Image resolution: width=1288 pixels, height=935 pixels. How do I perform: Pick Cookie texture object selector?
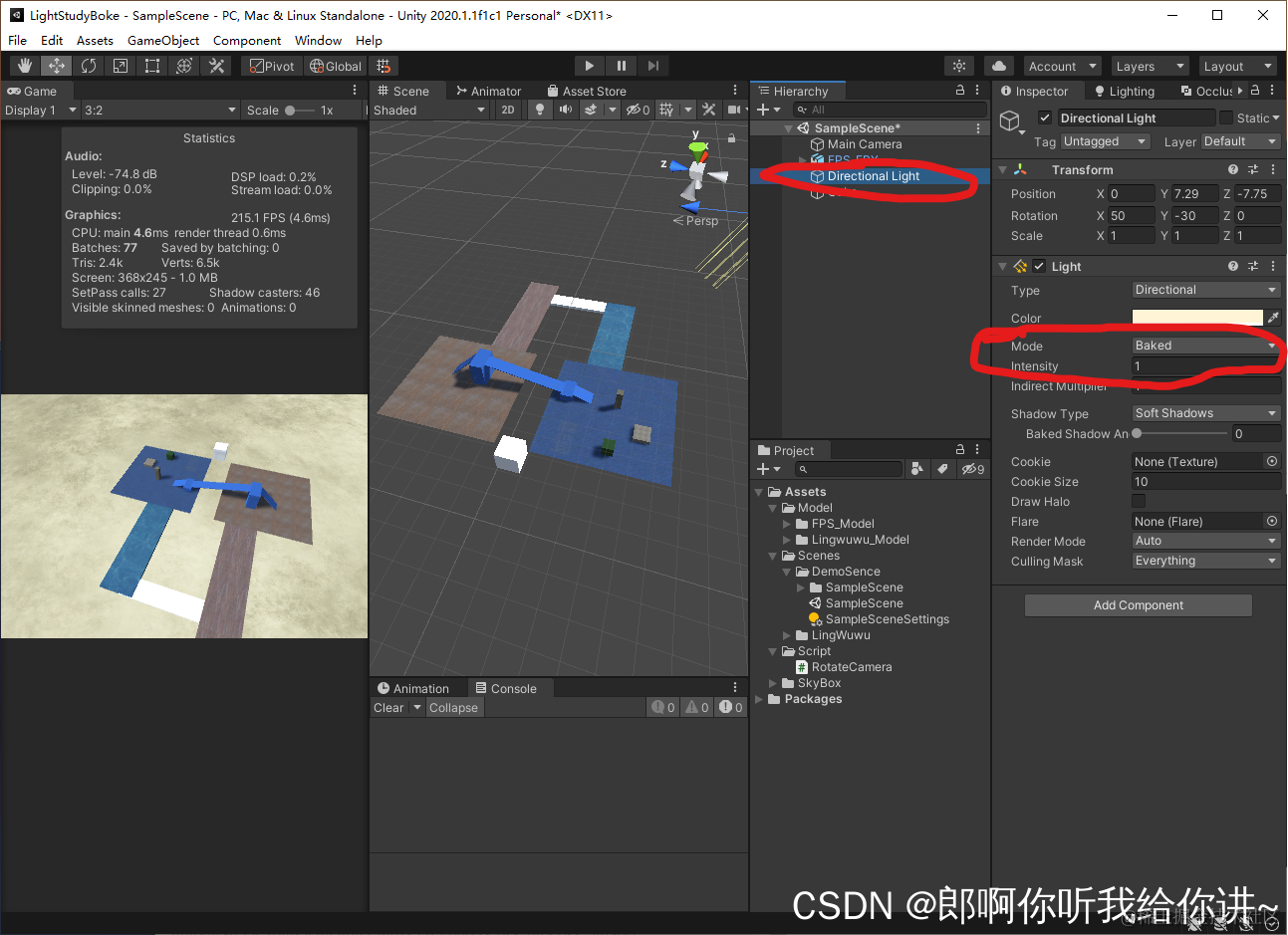[x=1272, y=461]
